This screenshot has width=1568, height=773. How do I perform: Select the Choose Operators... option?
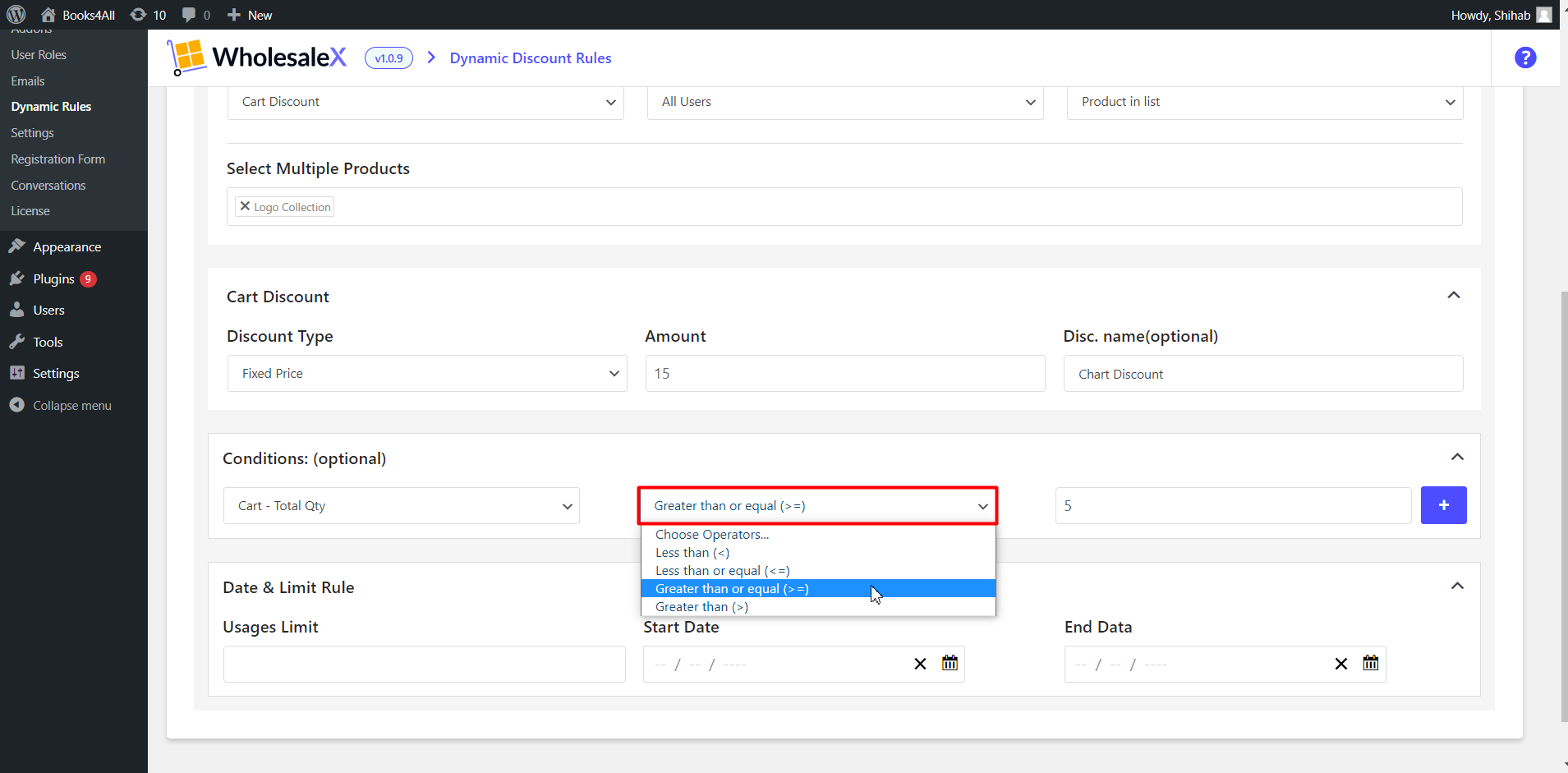818,535
